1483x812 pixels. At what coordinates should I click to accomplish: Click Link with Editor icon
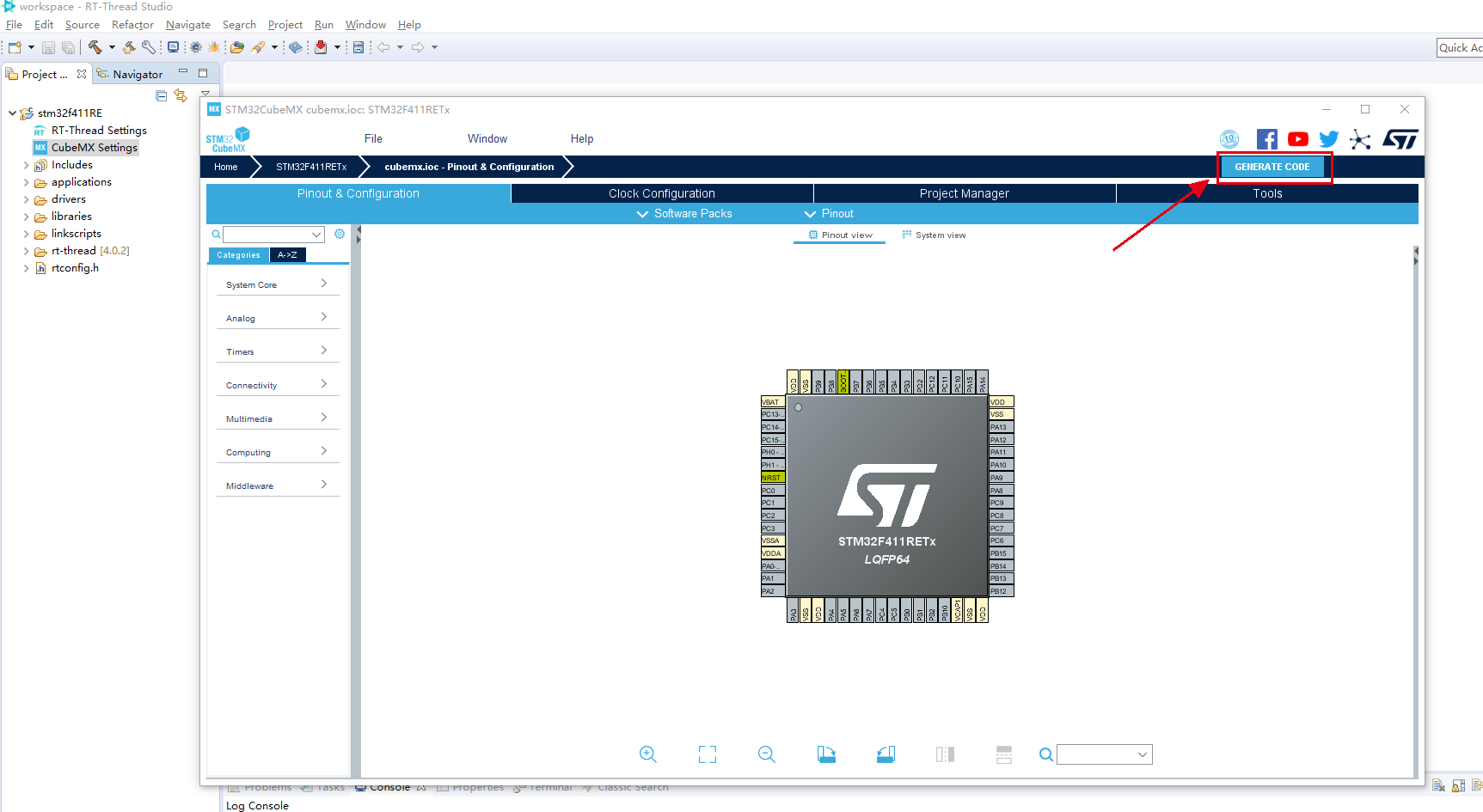point(181,95)
